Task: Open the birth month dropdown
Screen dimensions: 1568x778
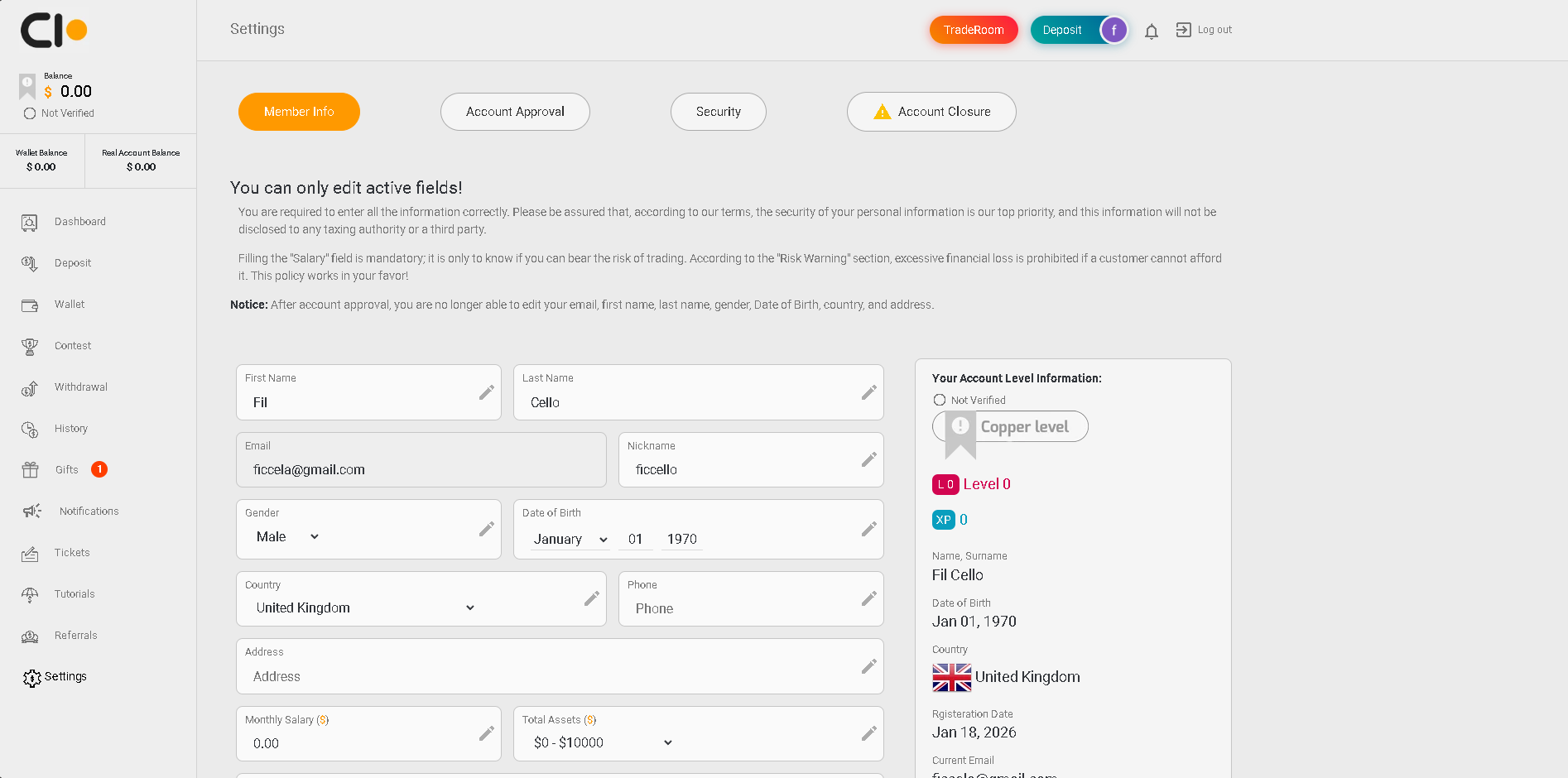Action: coord(570,540)
